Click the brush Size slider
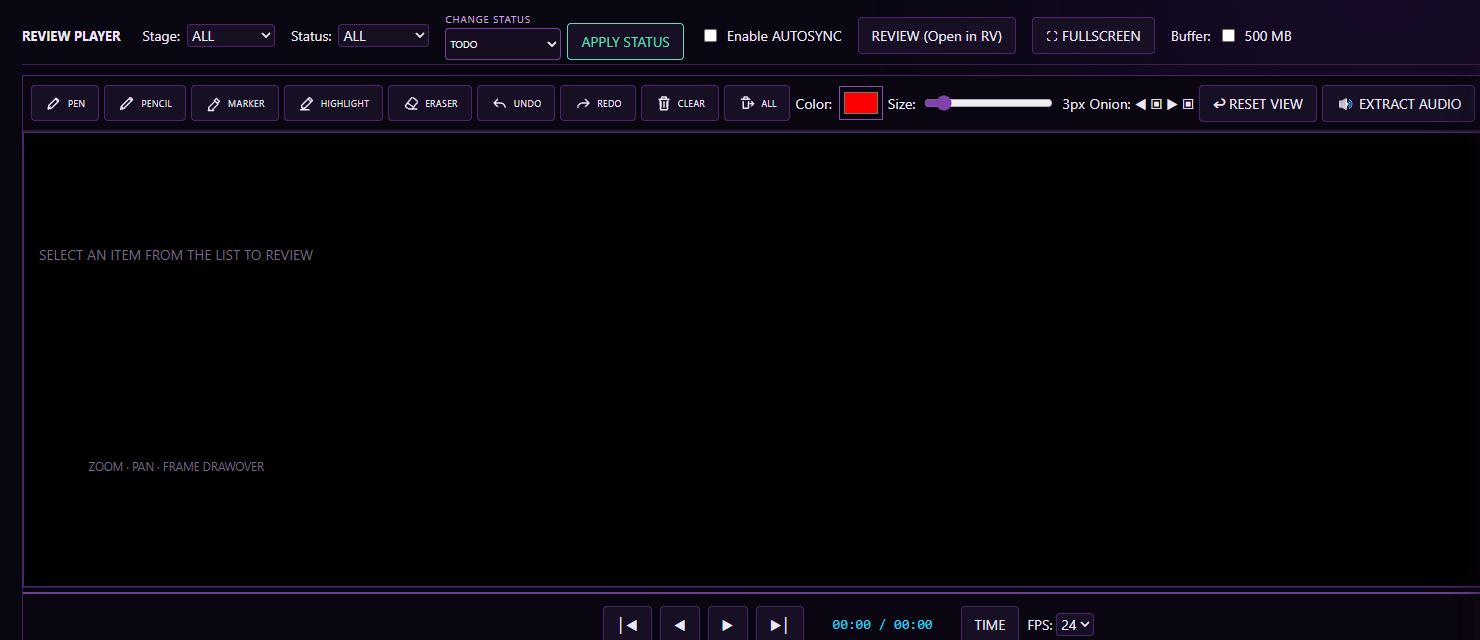Viewport: 1480px width, 640px height. tap(988, 103)
